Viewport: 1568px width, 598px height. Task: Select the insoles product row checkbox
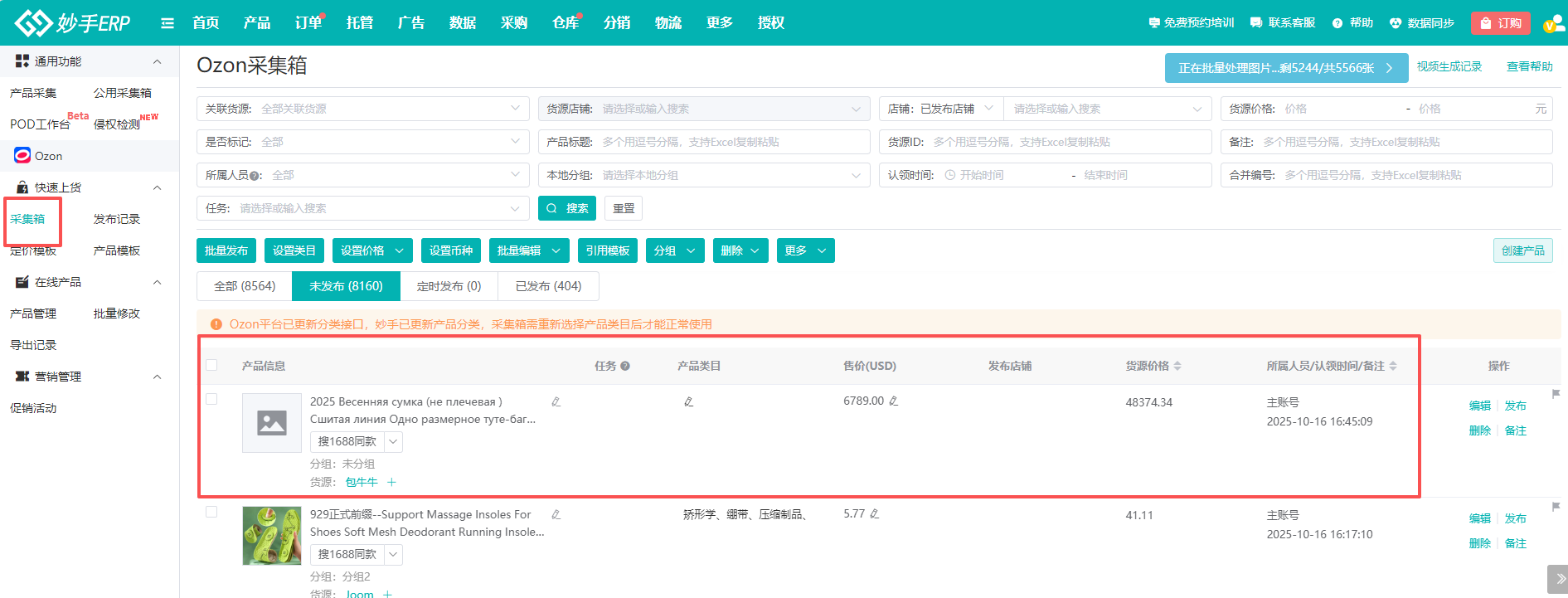click(211, 513)
